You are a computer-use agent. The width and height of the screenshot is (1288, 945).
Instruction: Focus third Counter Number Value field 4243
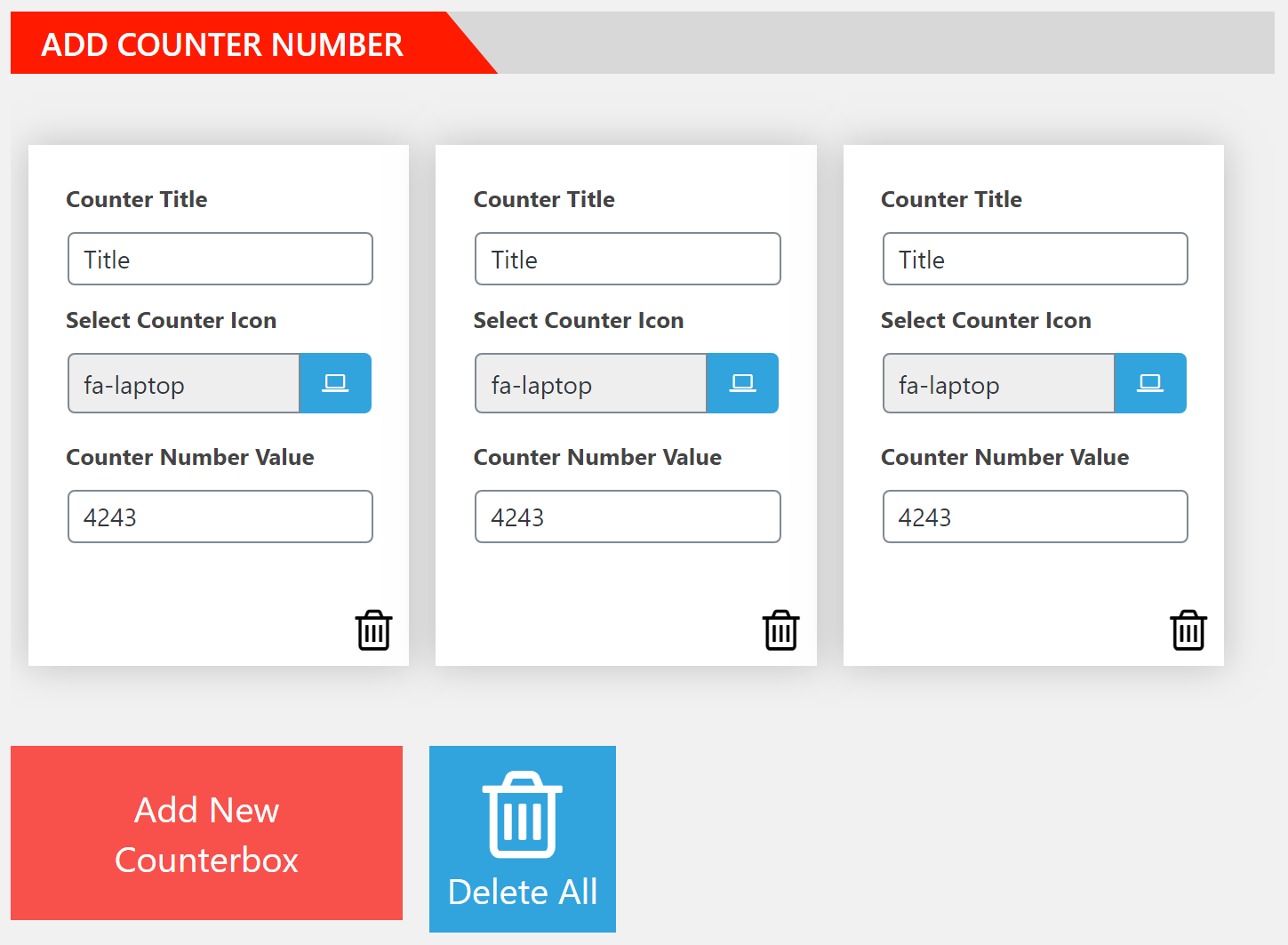1035,517
